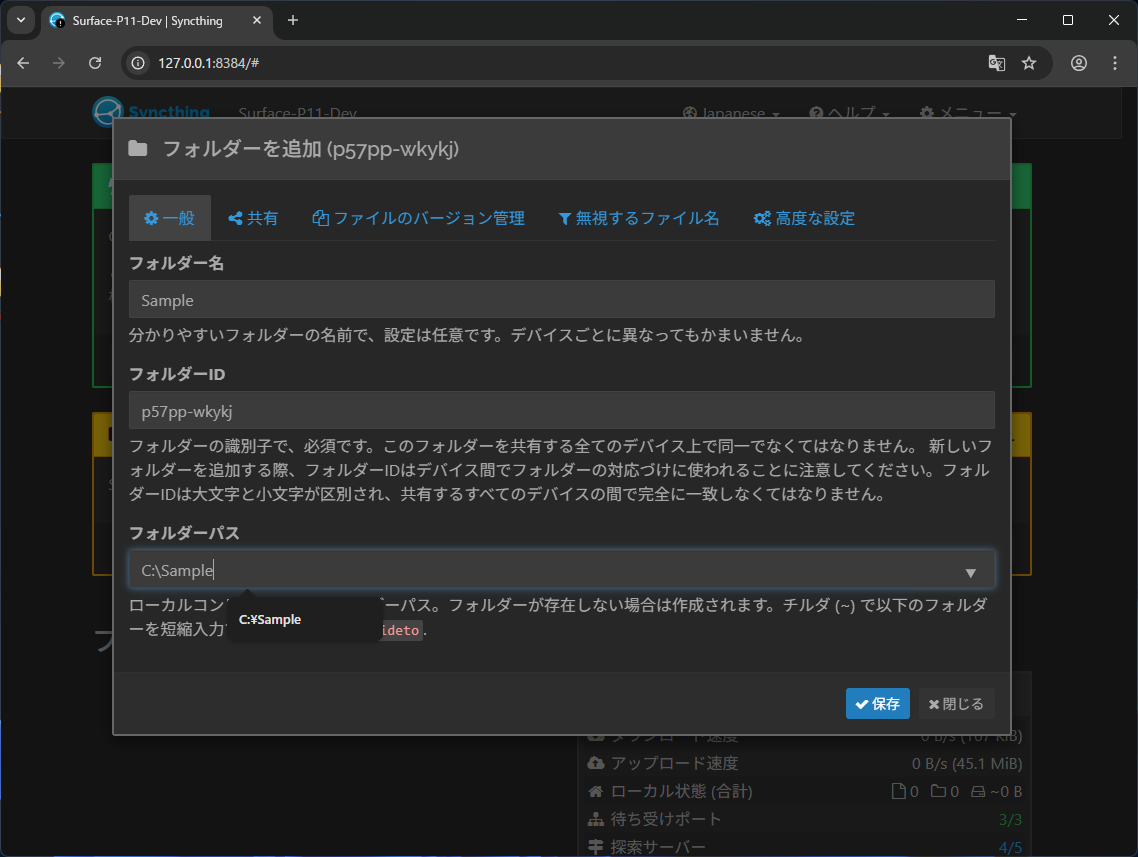Open the ヘルプ question-mark icon
Image resolution: width=1138 pixels, height=857 pixels.
(815, 113)
